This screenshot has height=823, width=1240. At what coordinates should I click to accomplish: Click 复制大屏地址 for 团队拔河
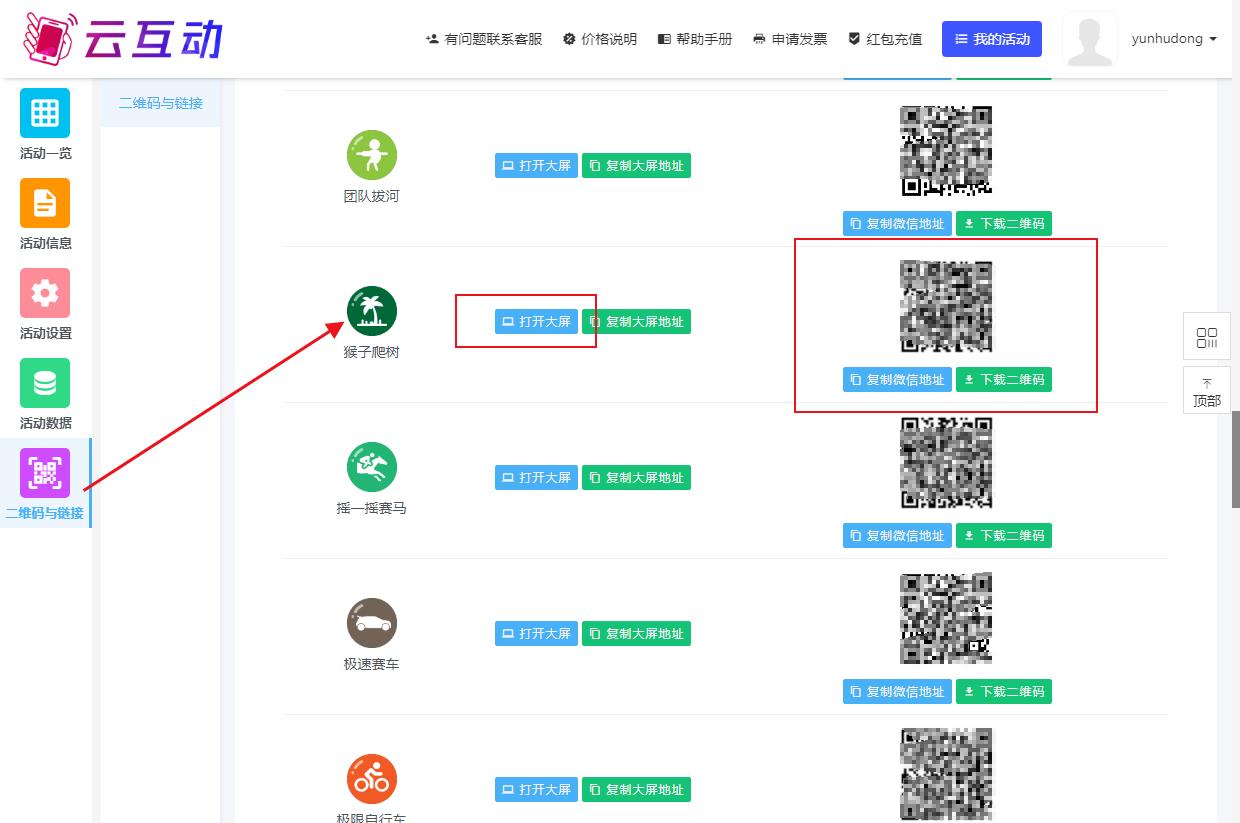tap(636, 166)
